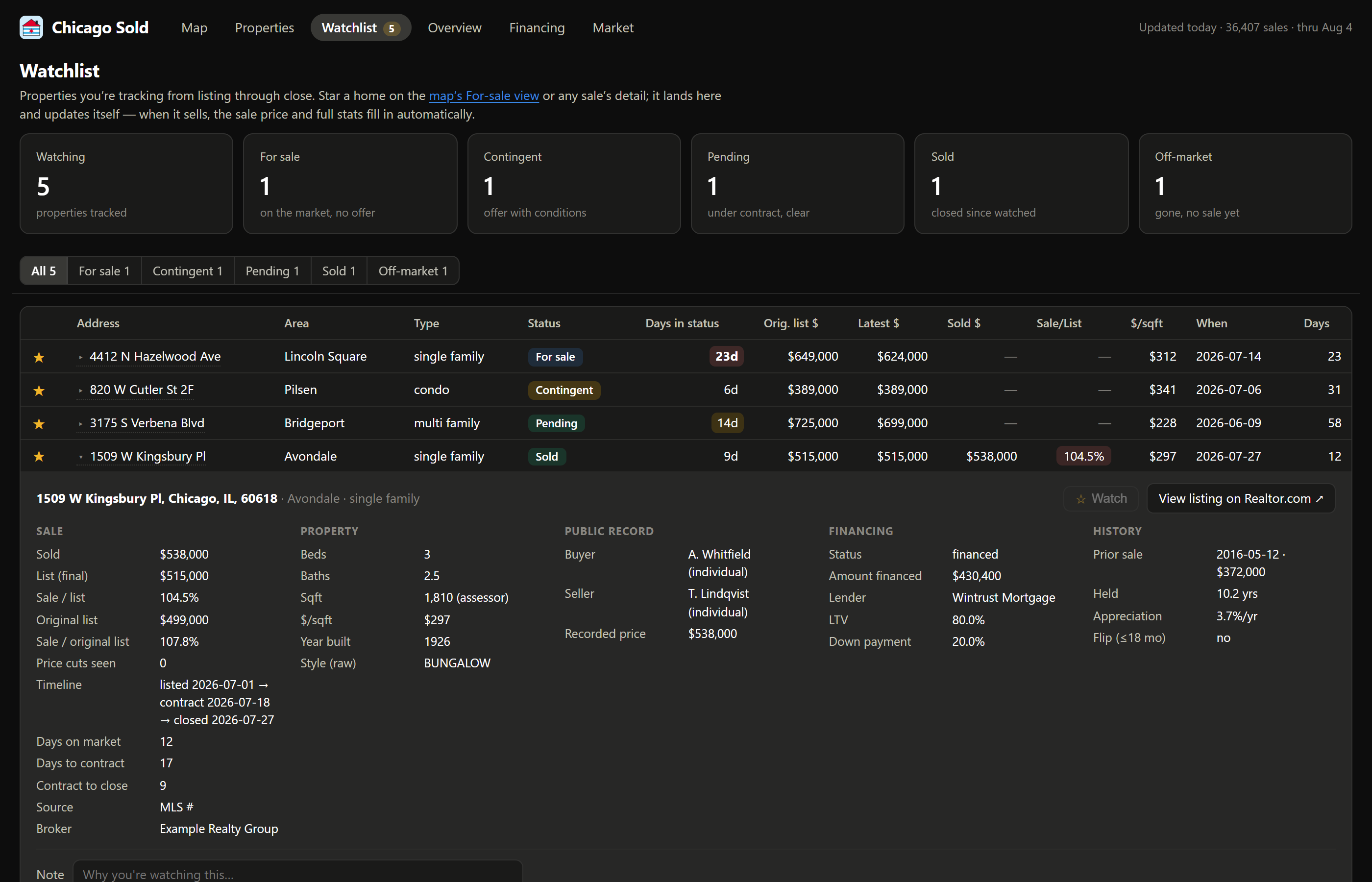Sort by the Area column header
The height and width of the screenshot is (882, 1372).
[x=296, y=323]
